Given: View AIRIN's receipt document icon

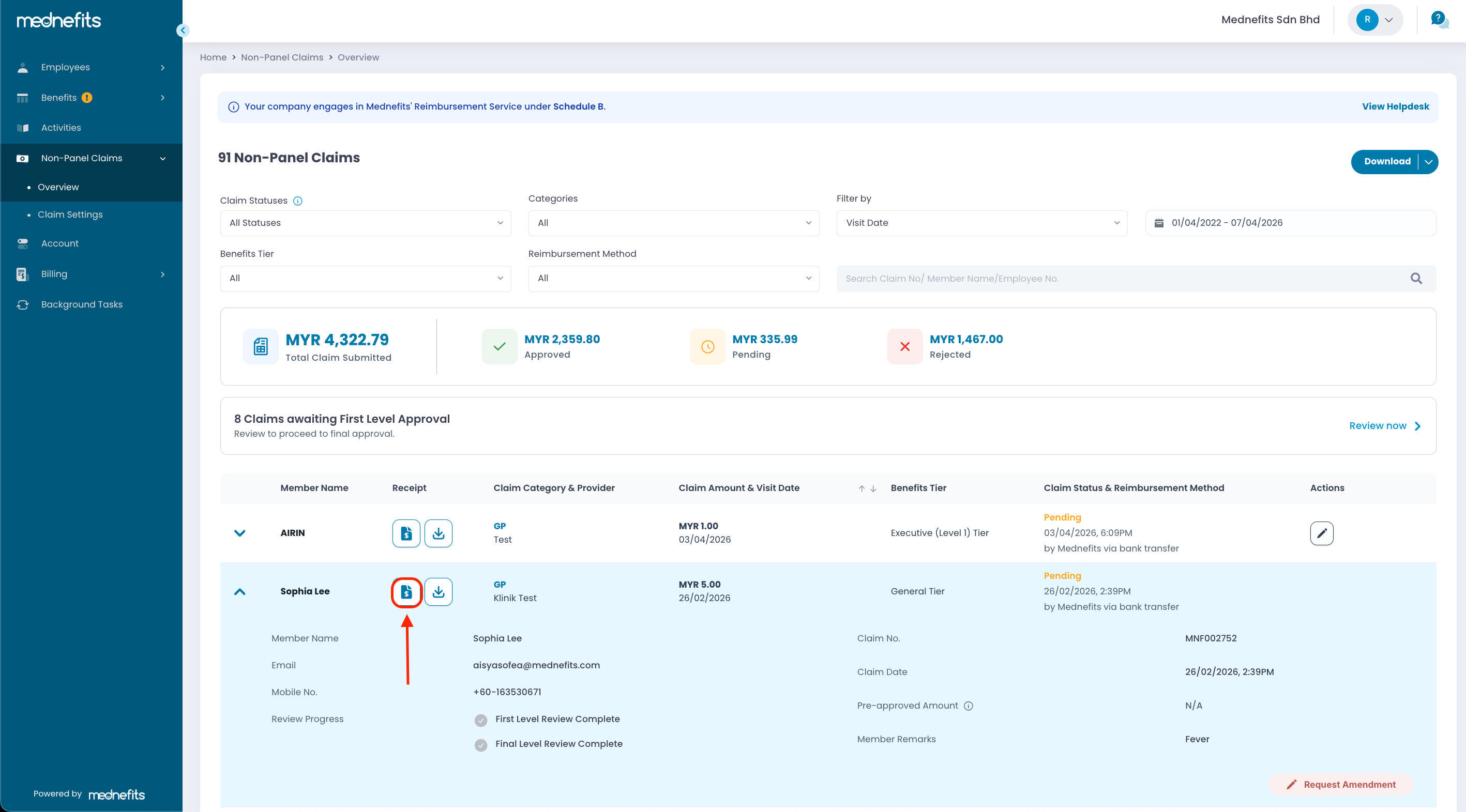Looking at the screenshot, I should tap(406, 533).
